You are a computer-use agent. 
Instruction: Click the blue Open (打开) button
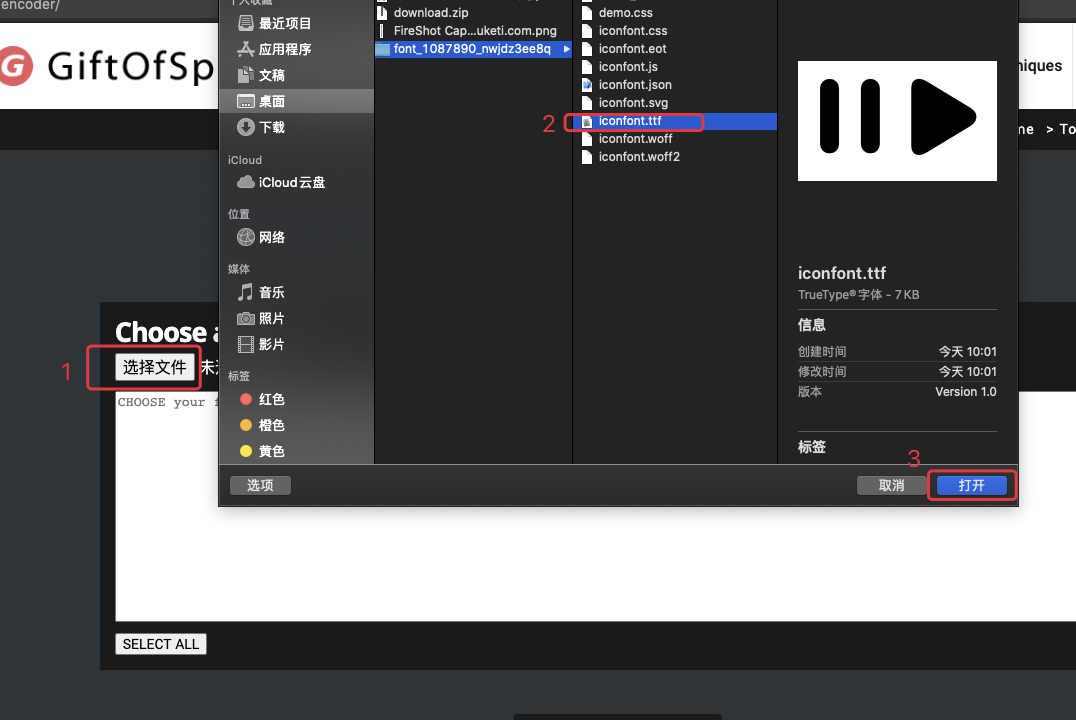coord(972,485)
